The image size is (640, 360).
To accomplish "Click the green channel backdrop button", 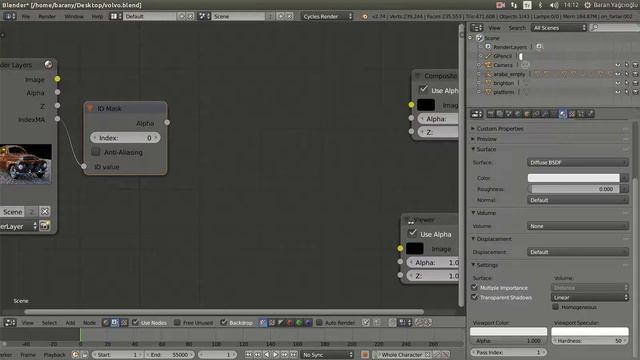I will tap(299, 322).
